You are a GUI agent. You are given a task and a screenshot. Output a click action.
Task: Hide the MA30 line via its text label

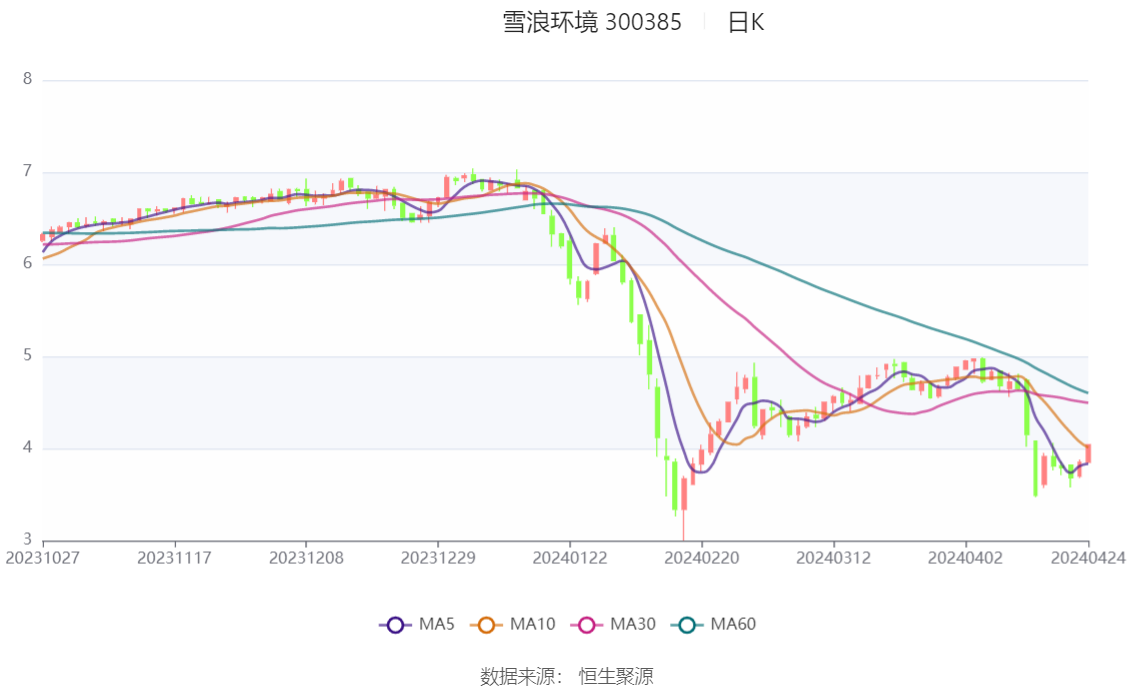(633, 625)
